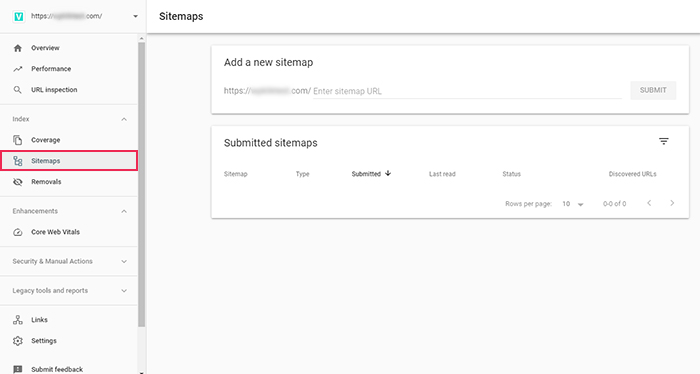
Task: Go to previous page of sitemaps table
Action: [649, 203]
